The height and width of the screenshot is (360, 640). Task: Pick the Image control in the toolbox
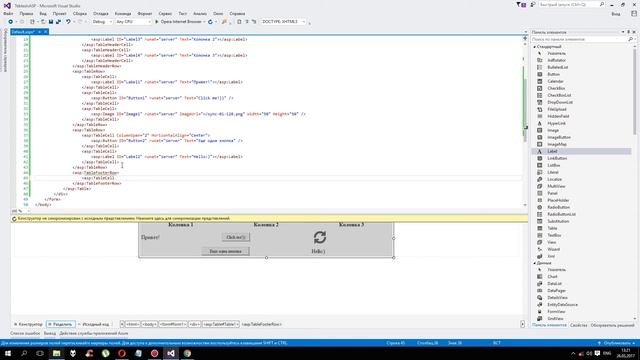tap(553, 130)
